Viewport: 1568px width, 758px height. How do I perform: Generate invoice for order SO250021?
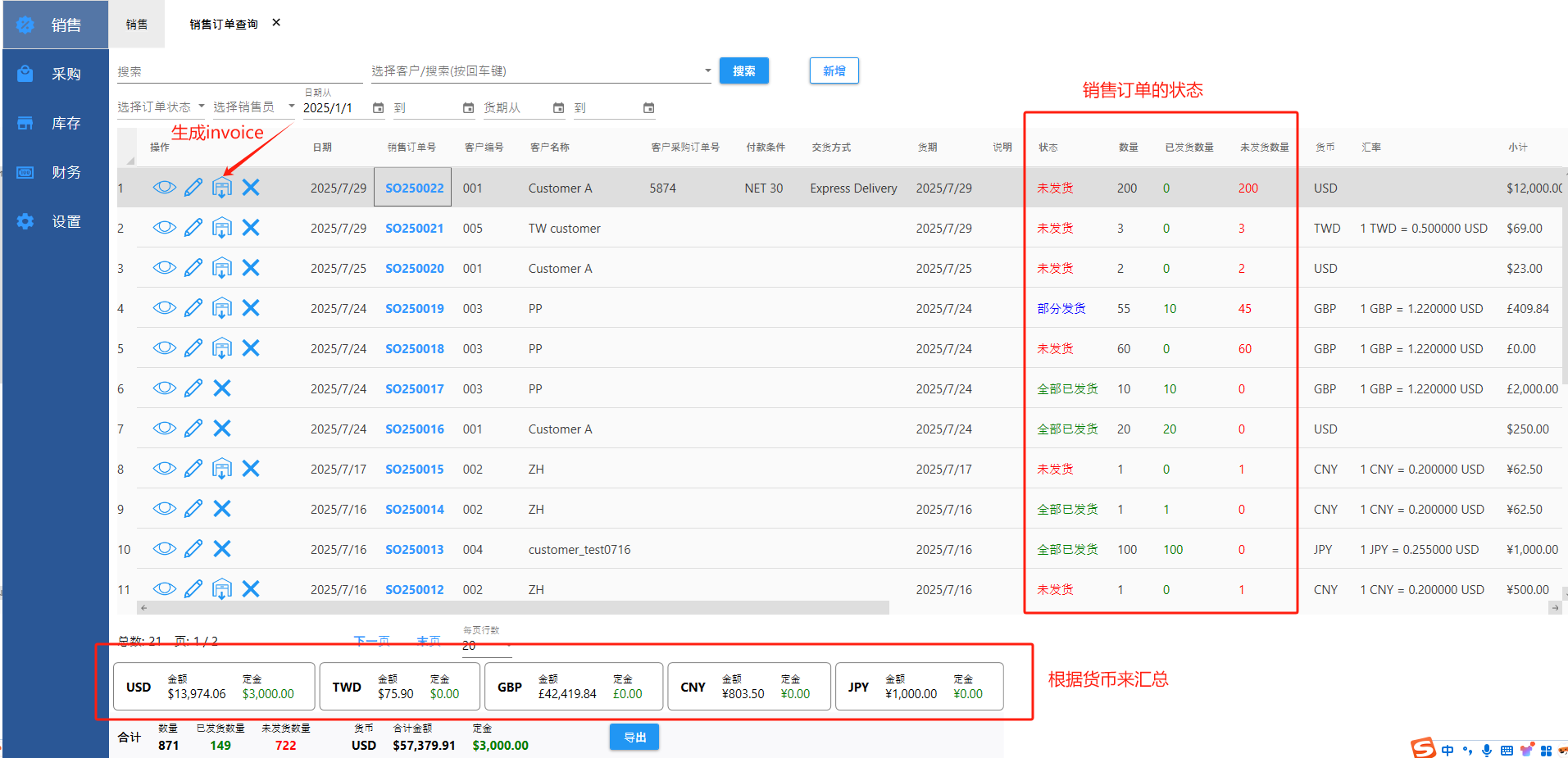pyautogui.click(x=222, y=228)
